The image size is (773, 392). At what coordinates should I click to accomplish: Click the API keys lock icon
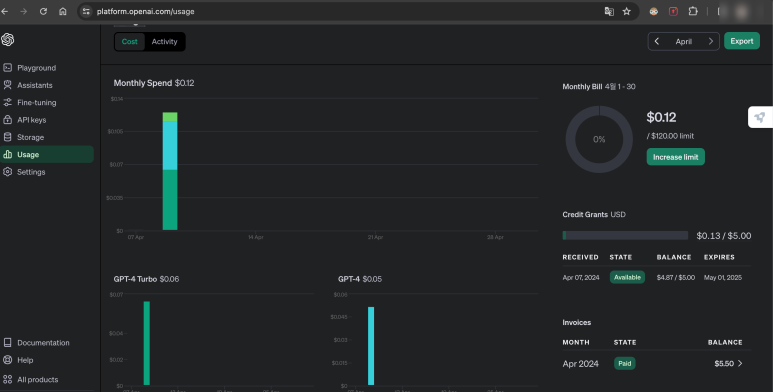coord(7,119)
